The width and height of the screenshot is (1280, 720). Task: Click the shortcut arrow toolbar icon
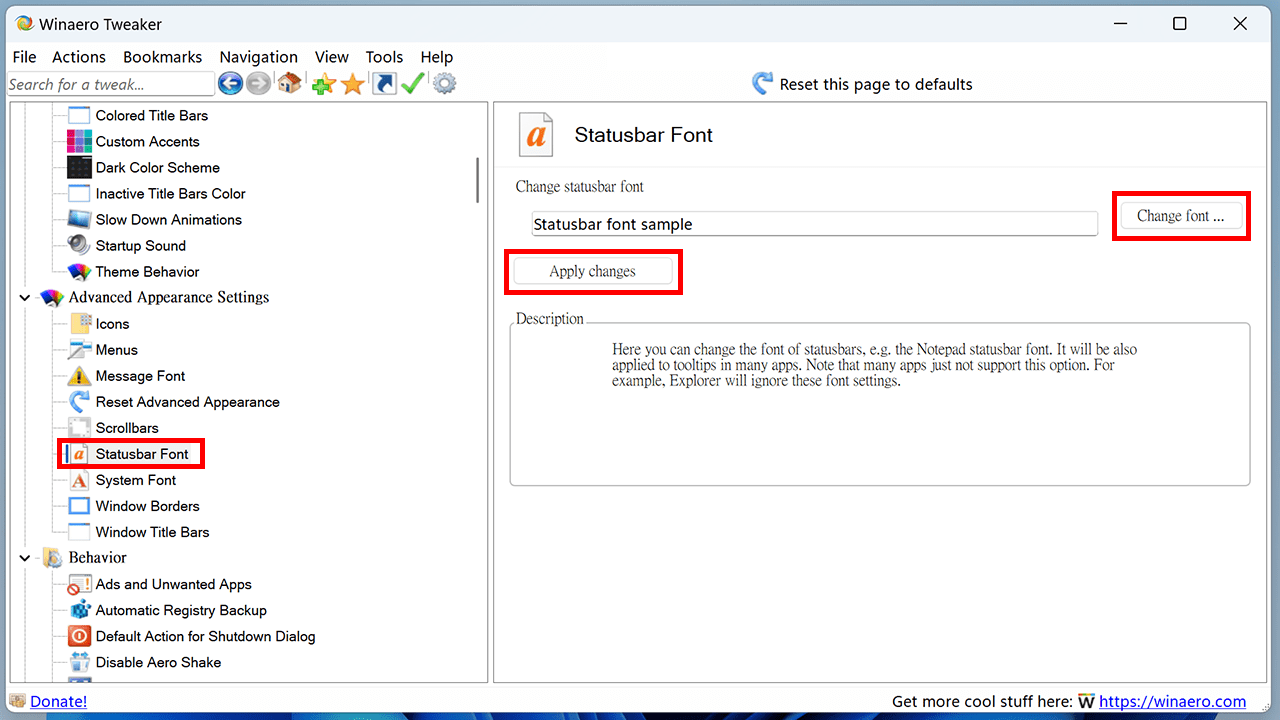pyautogui.click(x=384, y=84)
